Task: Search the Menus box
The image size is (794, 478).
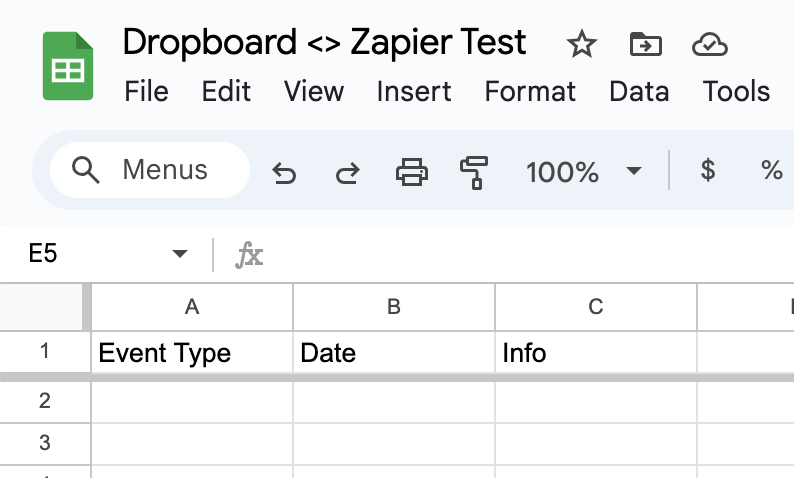Action: click(x=150, y=170)
